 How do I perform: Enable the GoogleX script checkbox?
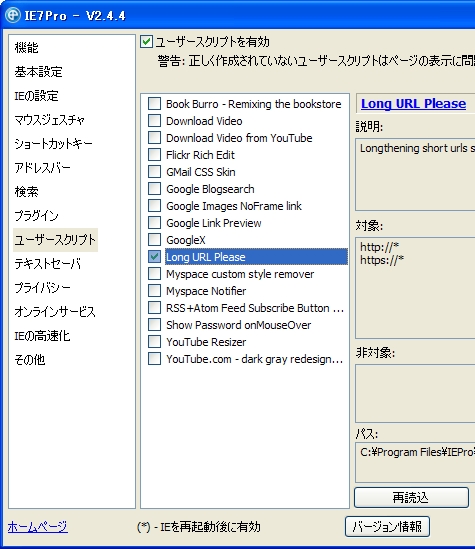tap(154, 240)
